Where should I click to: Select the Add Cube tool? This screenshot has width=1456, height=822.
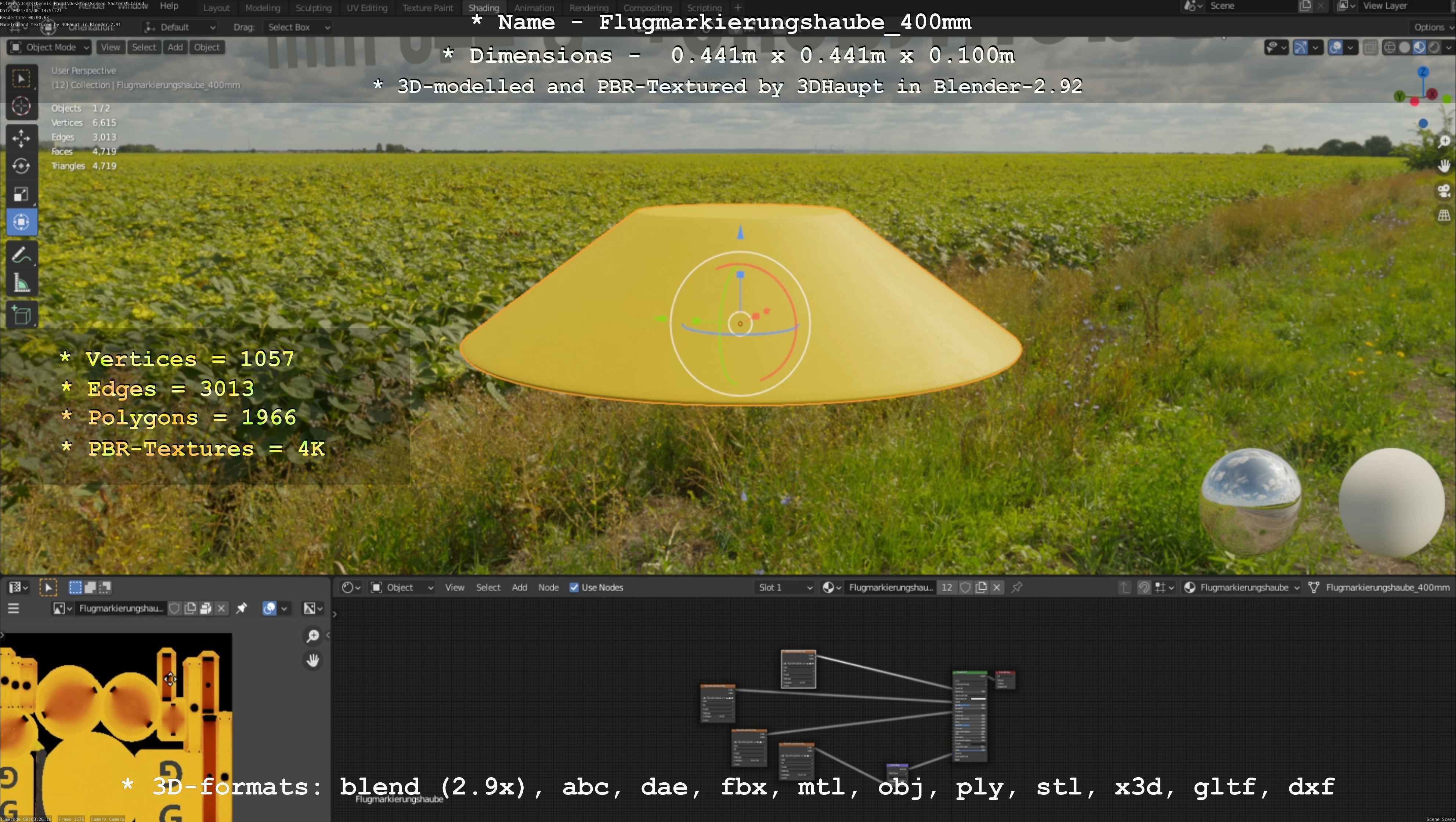coord(21,315)
